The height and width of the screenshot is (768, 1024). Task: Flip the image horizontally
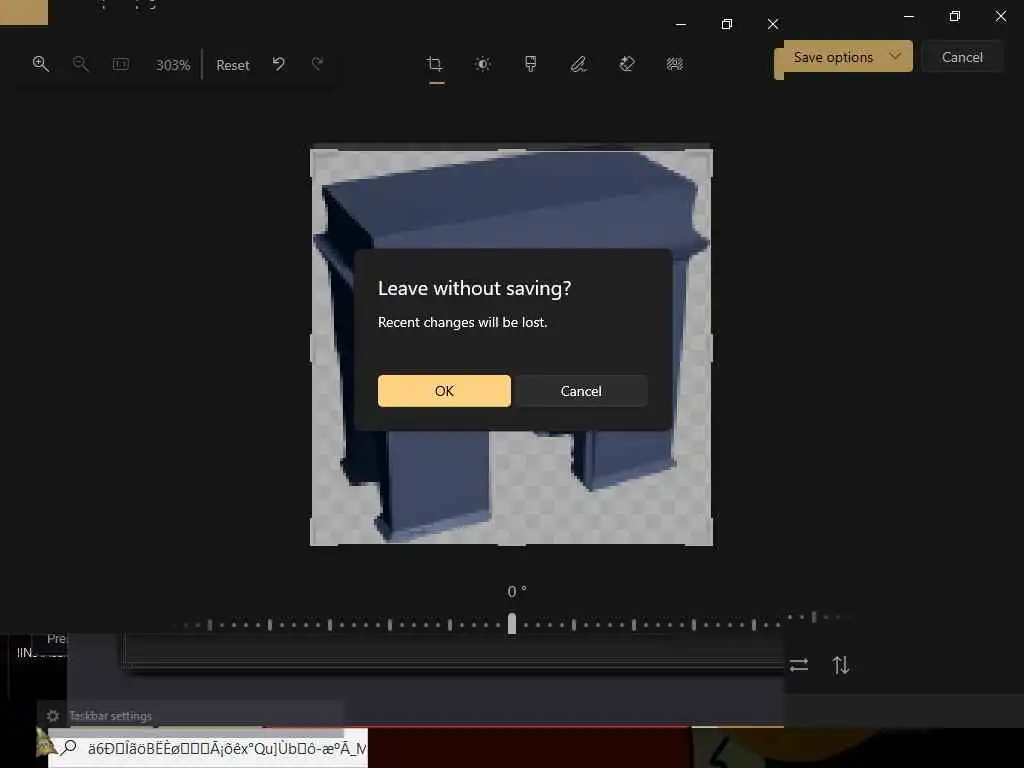[799, 665]
